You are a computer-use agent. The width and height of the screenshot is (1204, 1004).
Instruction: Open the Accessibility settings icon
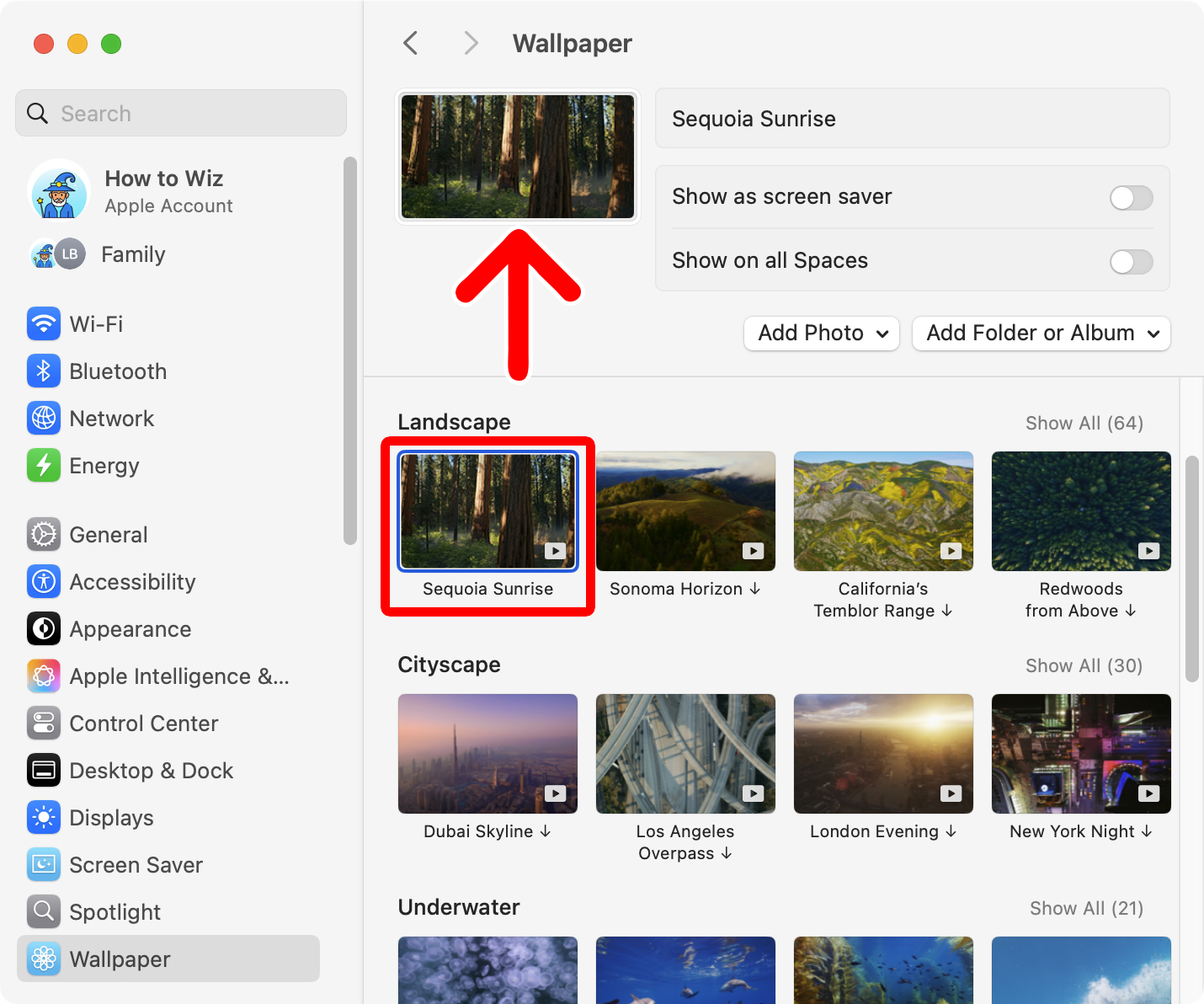44,581
